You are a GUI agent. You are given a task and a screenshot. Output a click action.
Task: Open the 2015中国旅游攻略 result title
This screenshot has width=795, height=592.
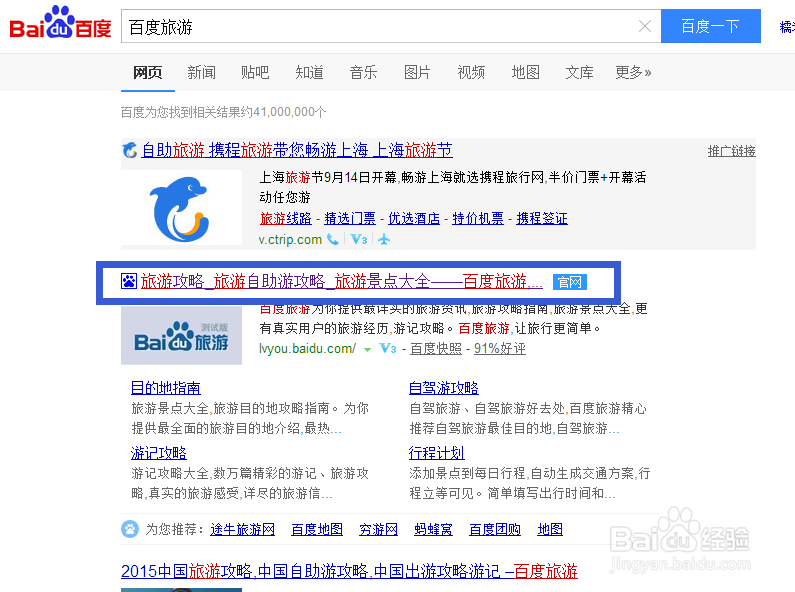[349, 571]
